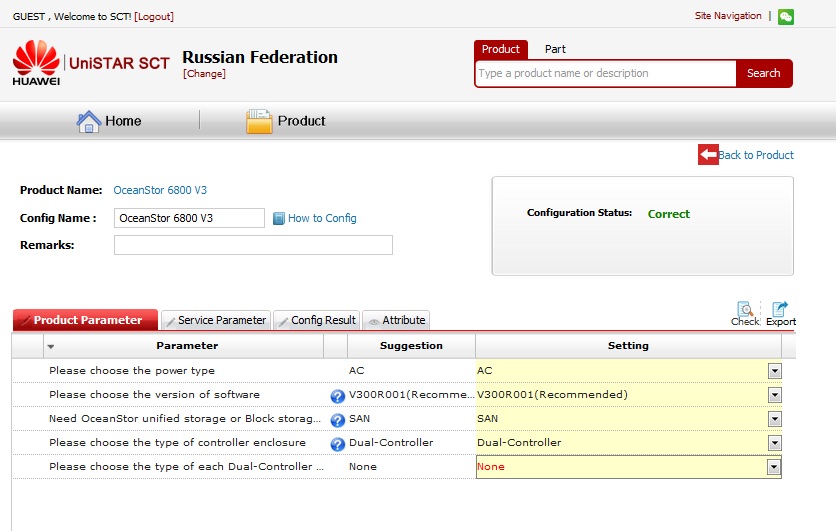Open the V300R001(Recommended) version dropdown arrow

tap(775, 395)
